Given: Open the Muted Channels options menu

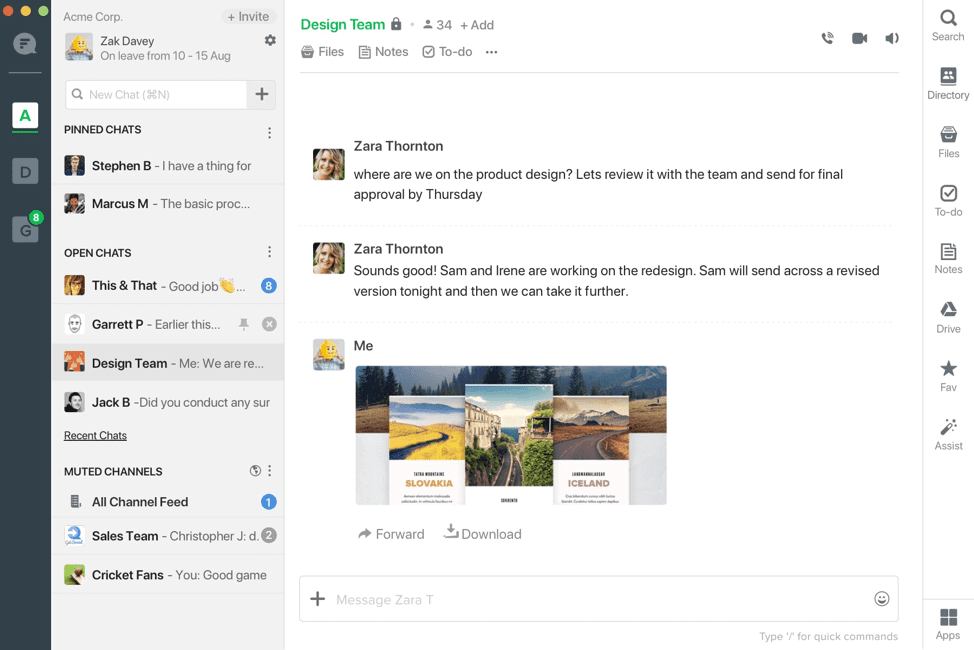Looking at the screenshot, I should [267, 470].
